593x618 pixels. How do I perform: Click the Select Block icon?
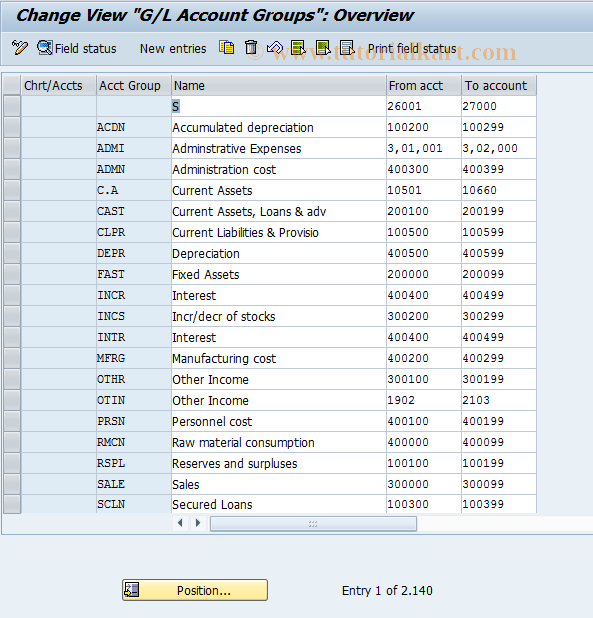pyautogui.click(x=323, y=48)
